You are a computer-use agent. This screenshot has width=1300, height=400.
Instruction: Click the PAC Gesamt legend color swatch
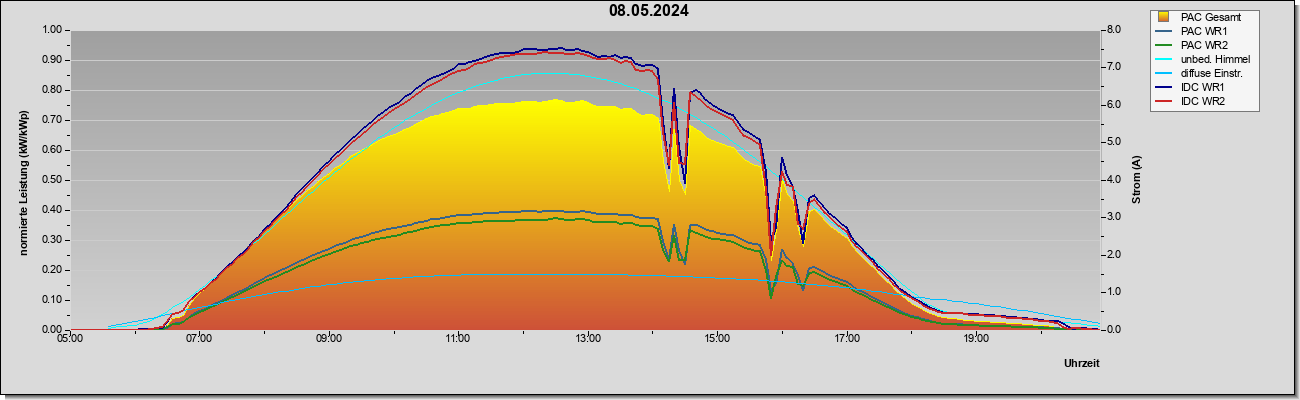pos(1165,17)
